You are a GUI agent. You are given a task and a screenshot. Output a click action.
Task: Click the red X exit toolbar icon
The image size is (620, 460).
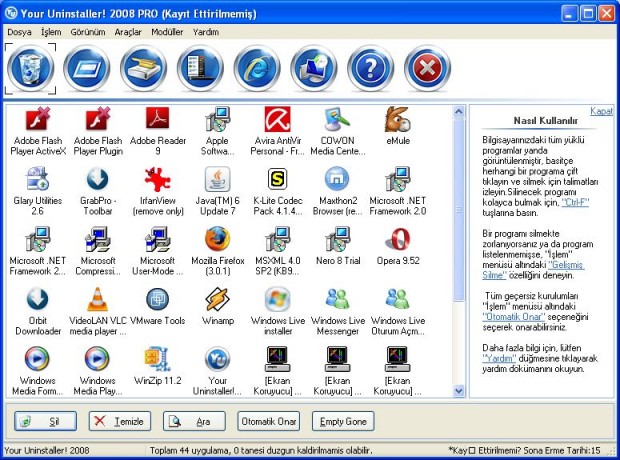click(x=427, y=69)
